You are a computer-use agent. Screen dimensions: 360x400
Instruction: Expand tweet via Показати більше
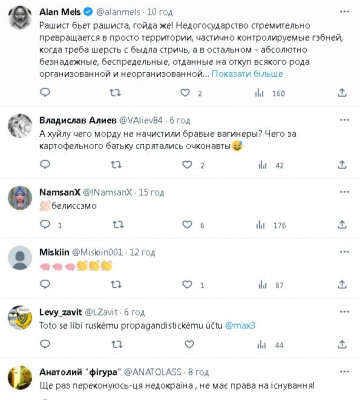[247, 74]
